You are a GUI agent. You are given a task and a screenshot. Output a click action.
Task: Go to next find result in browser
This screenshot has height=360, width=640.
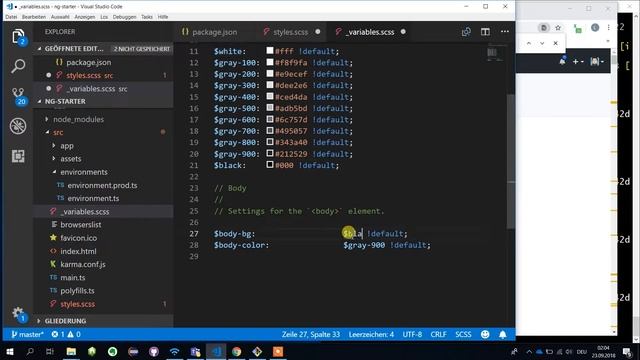pos(542,43)
